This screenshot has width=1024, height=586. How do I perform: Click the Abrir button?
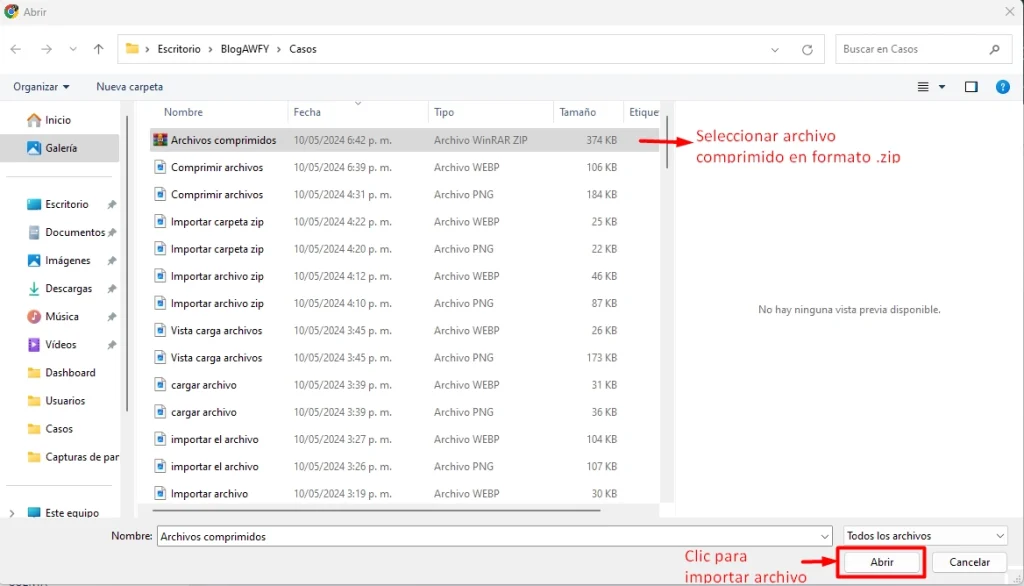tap(882, 562)
